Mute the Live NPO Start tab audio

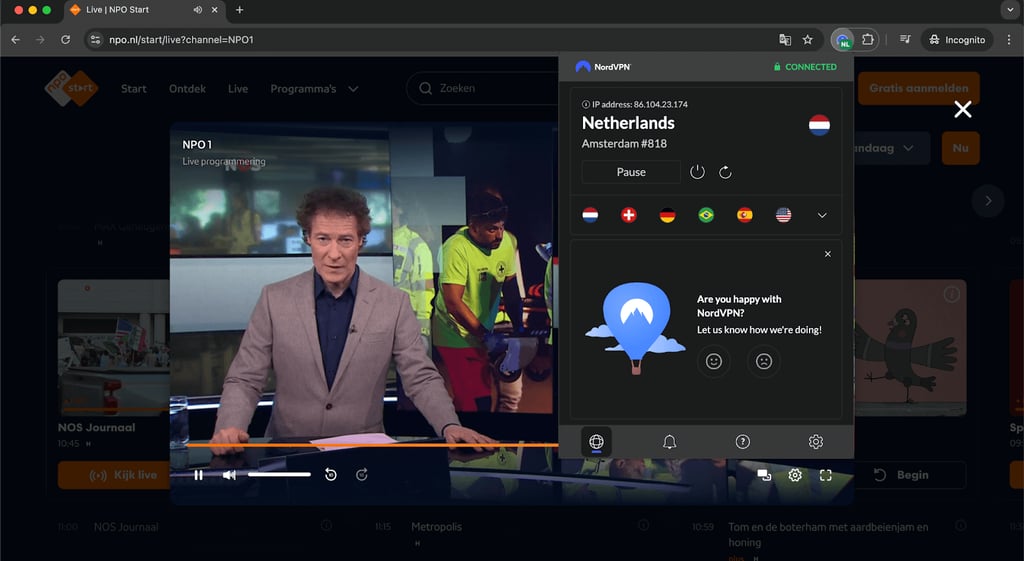[x=197, y=10]
